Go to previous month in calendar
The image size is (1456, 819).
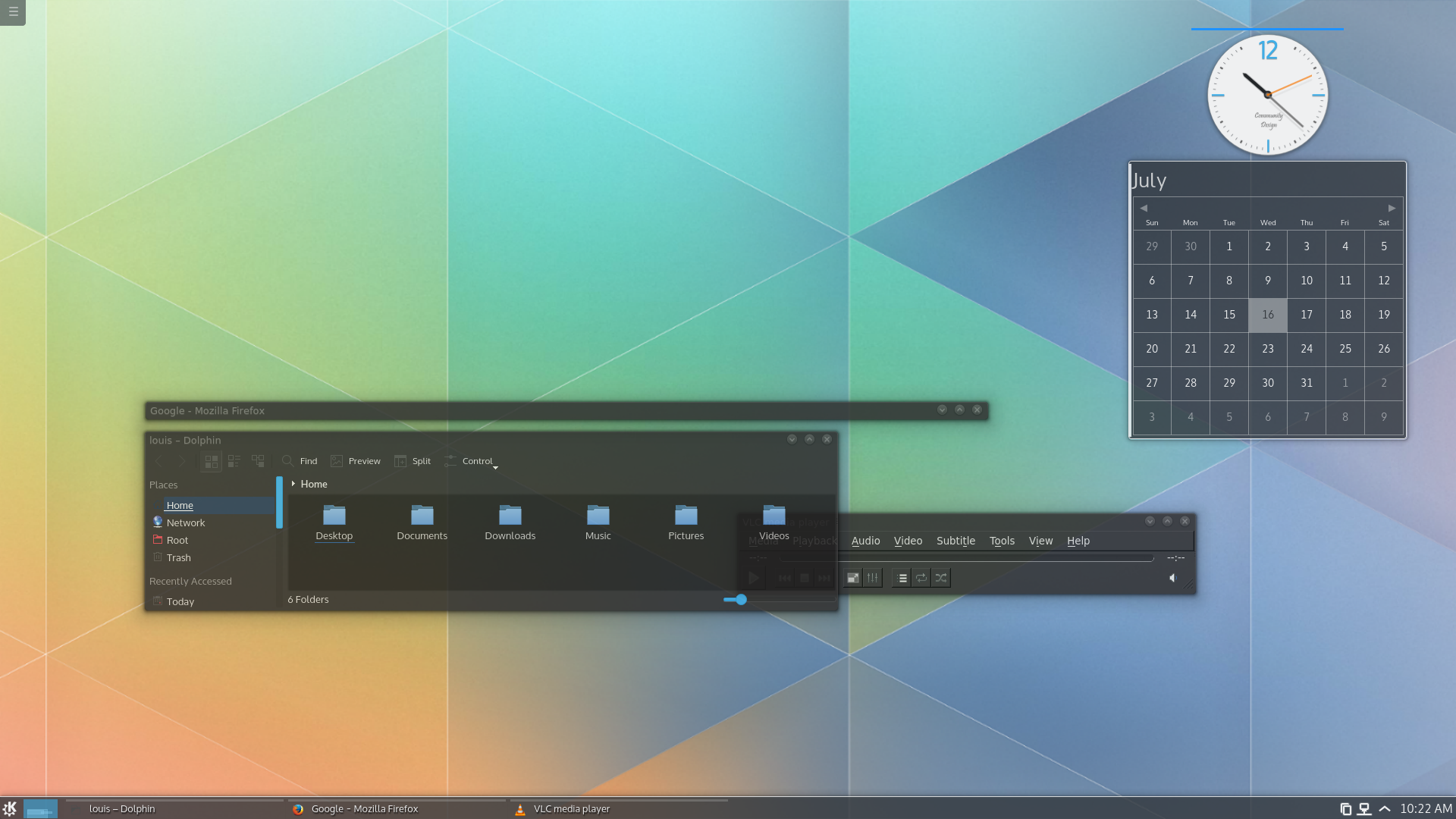1144,208
